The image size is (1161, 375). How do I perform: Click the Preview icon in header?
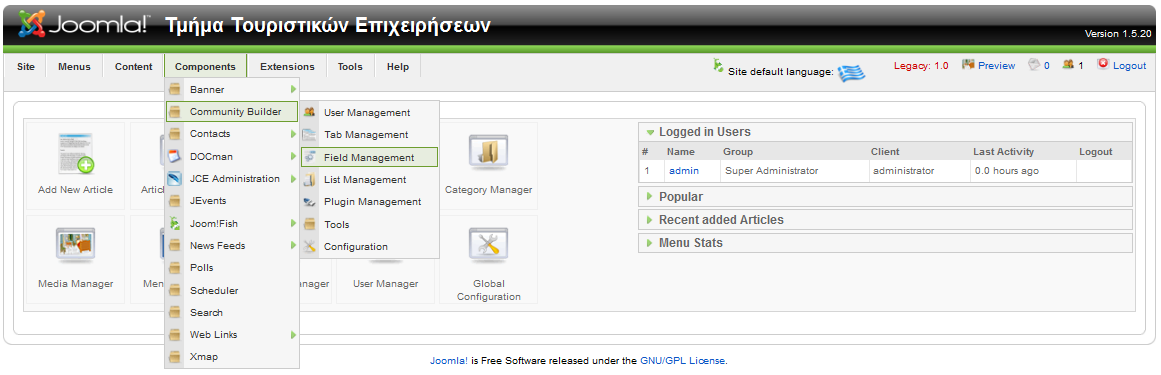click(x=968, y=64)
